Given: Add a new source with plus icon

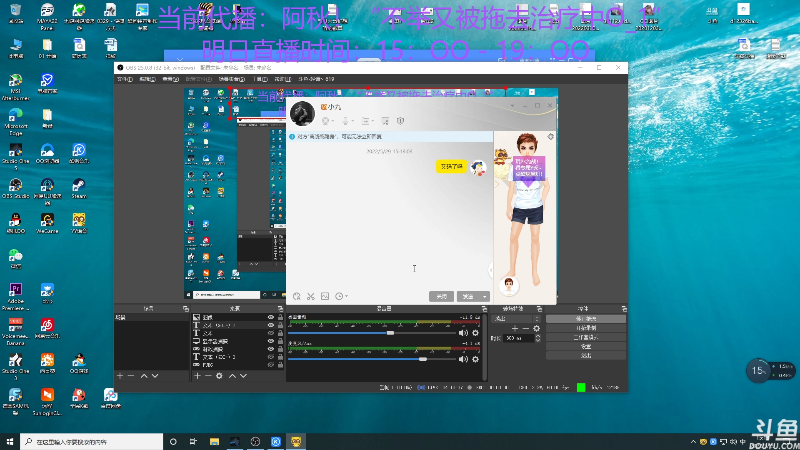Looking at the screenshot, I should (197, 376).
